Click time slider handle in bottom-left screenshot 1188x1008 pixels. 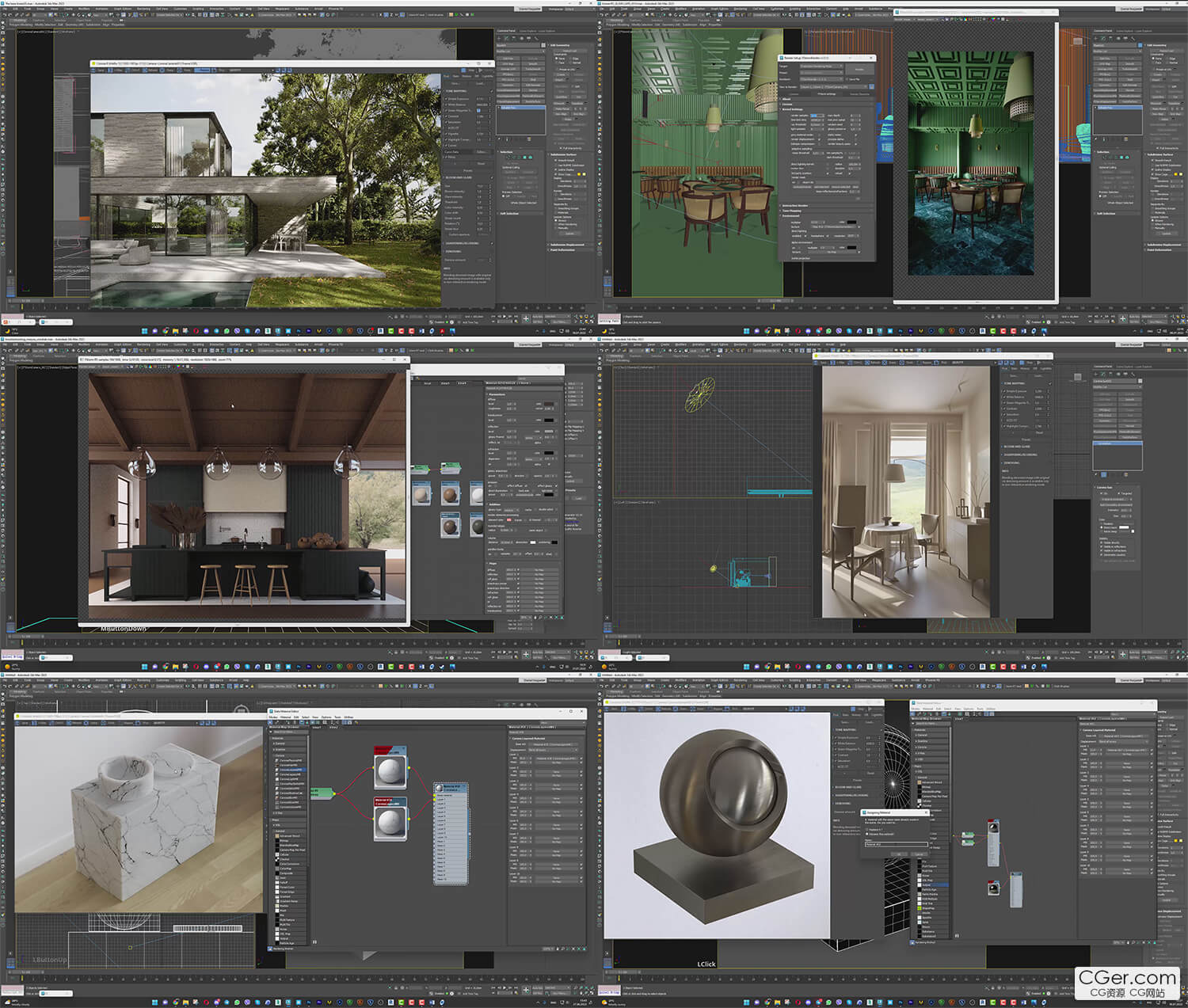[x=25, y=972]
